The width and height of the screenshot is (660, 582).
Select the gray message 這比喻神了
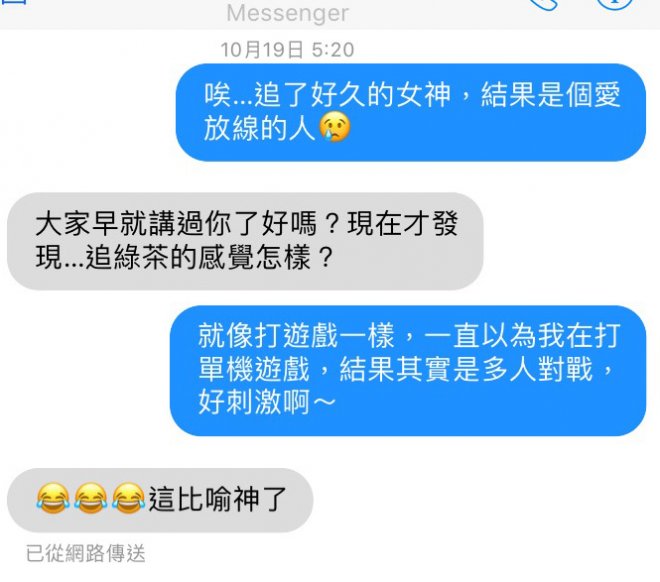click(x=160, y=500)
